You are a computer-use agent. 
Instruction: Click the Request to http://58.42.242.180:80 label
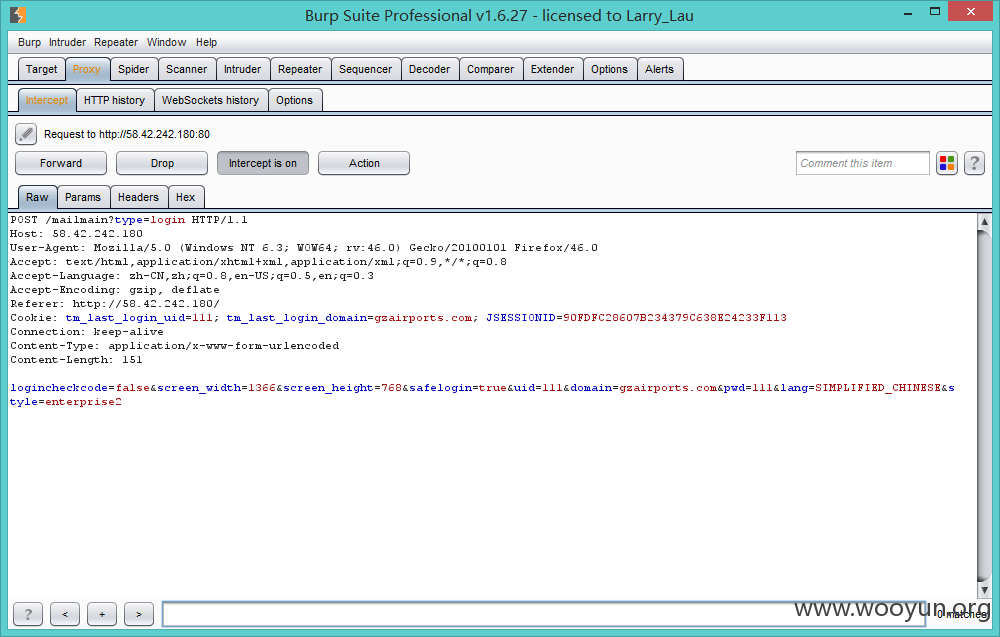click(x=127, y=134)
